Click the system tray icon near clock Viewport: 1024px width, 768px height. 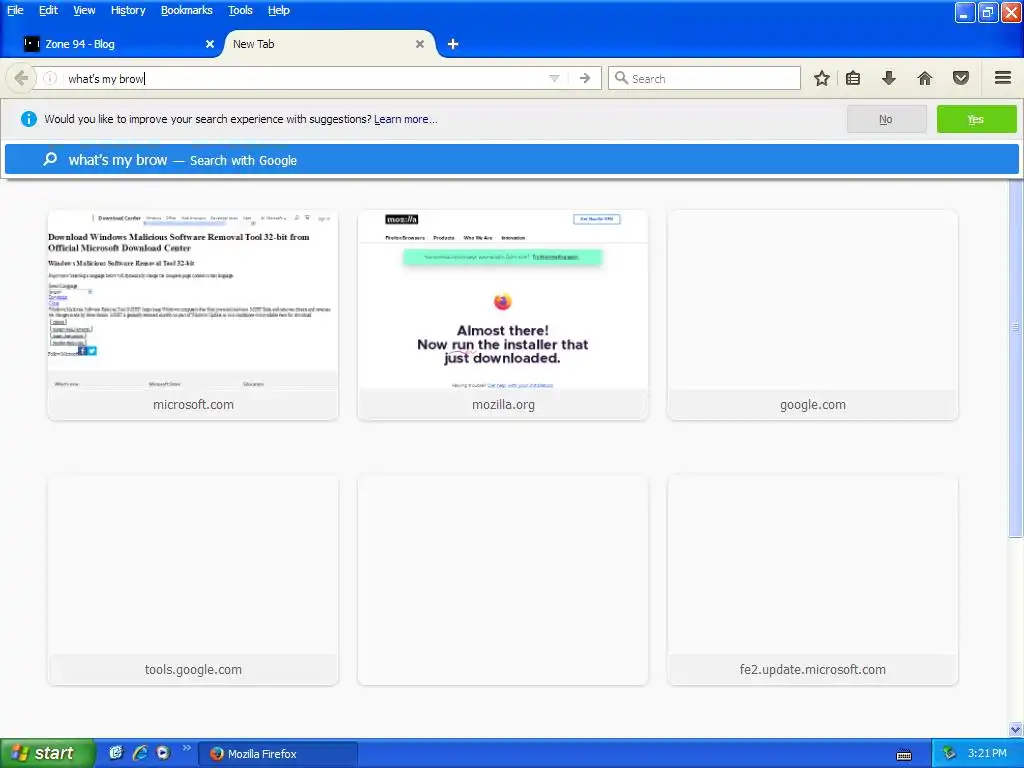[x=950, y=754]
